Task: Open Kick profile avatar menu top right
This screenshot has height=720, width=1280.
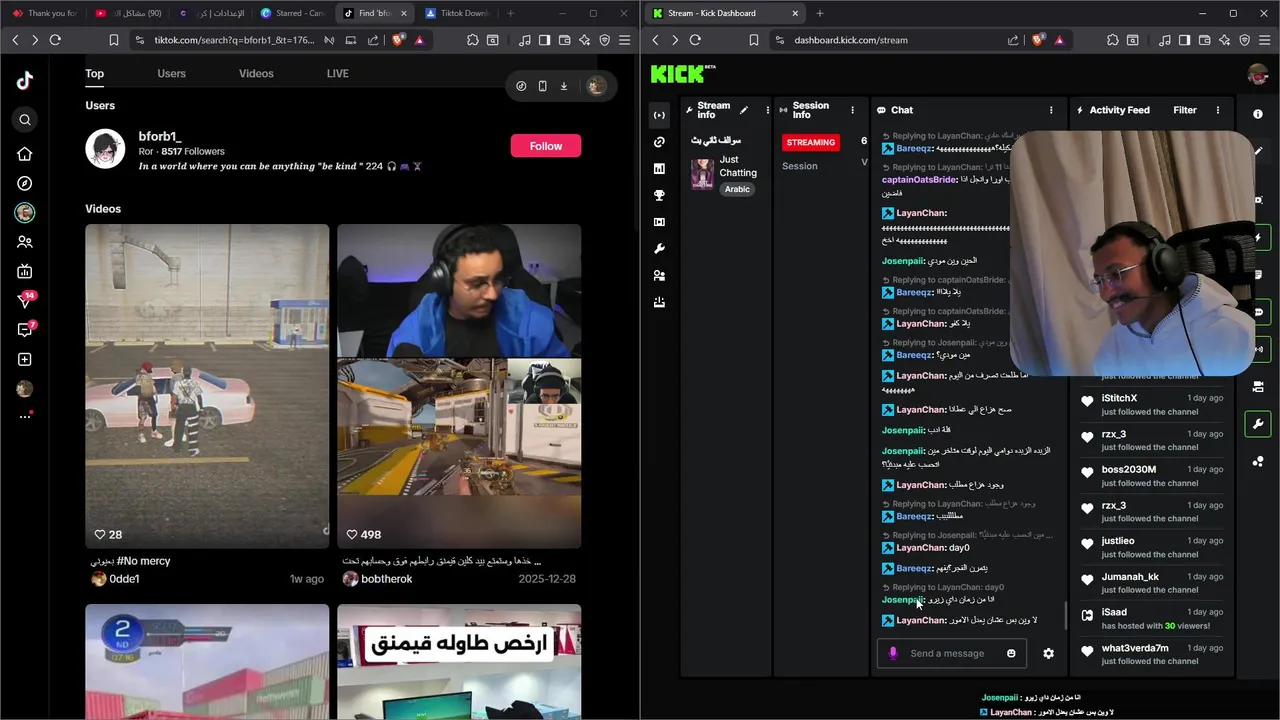Action: click(1258, 74)
